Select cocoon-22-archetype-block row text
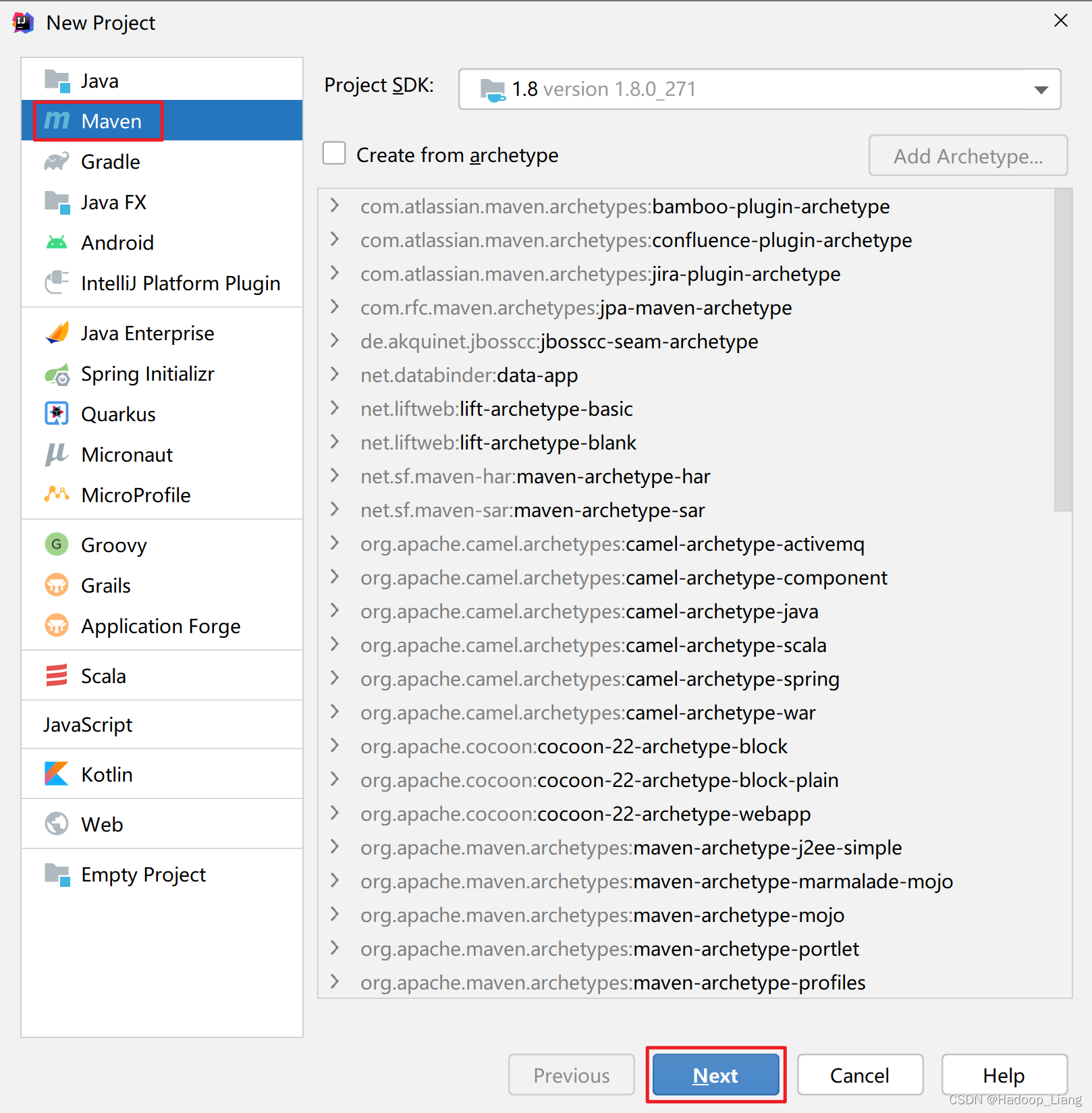 tap(574, 746)
